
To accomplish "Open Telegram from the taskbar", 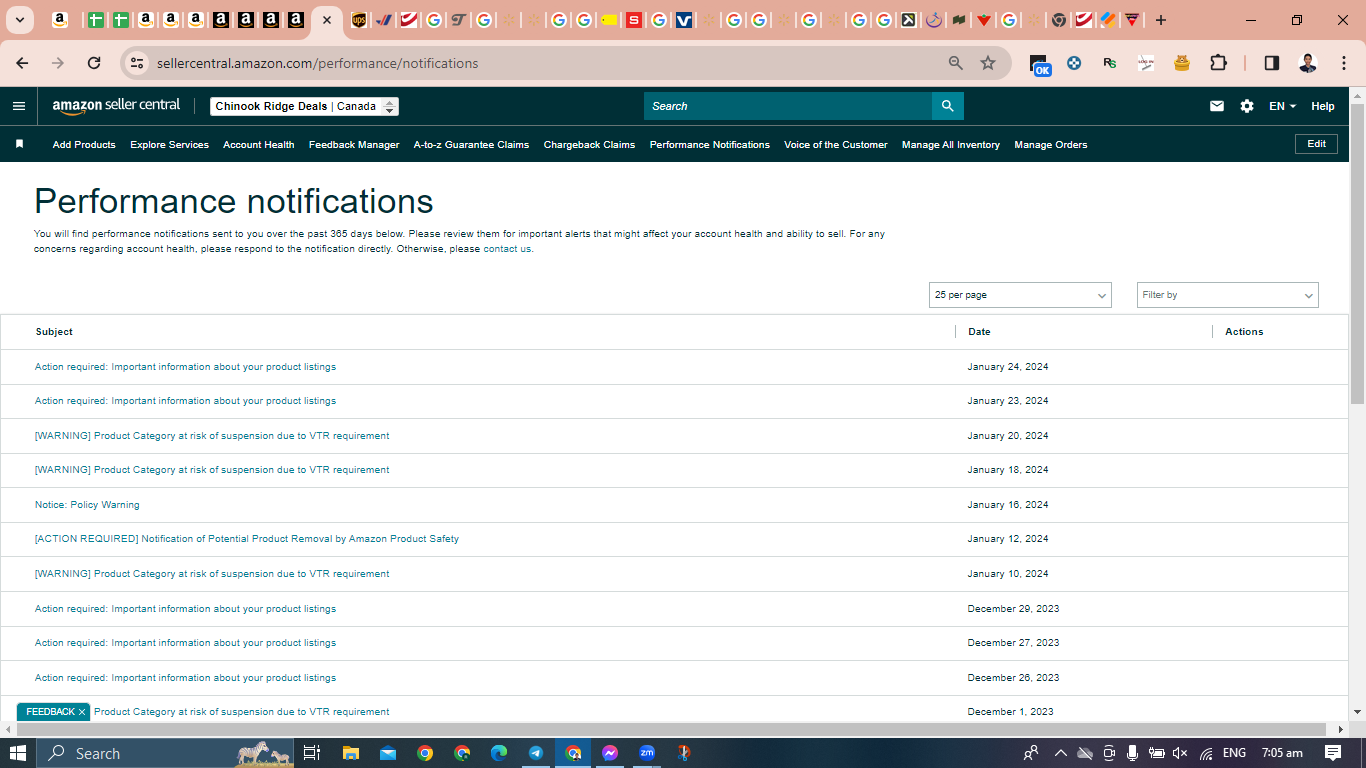I will pyautogui.click(x=536, y=753).
